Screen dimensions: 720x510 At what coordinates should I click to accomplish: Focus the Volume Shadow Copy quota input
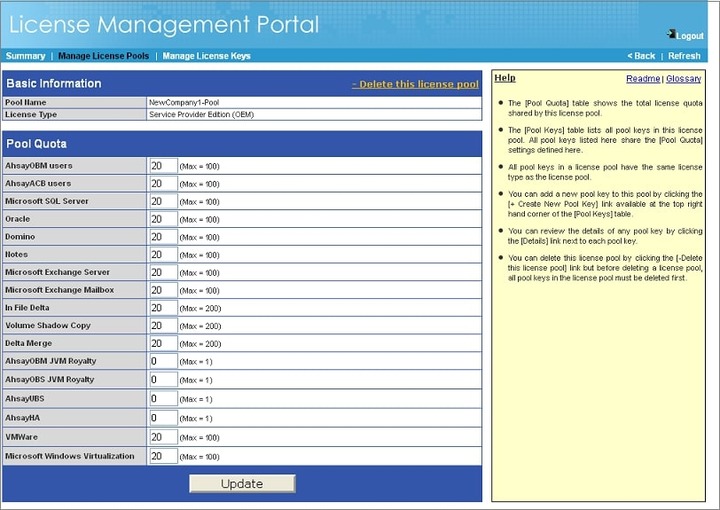163,326
